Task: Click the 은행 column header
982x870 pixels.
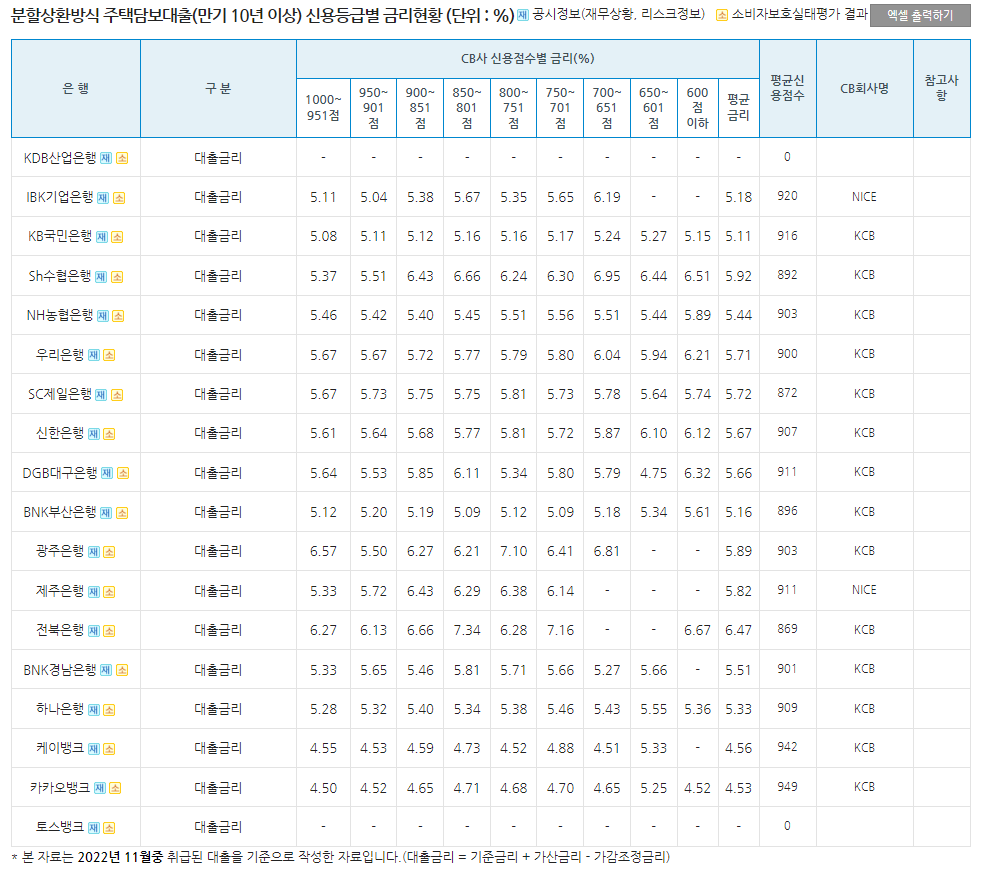Action: pyautogui.click(x=76, y=88)
